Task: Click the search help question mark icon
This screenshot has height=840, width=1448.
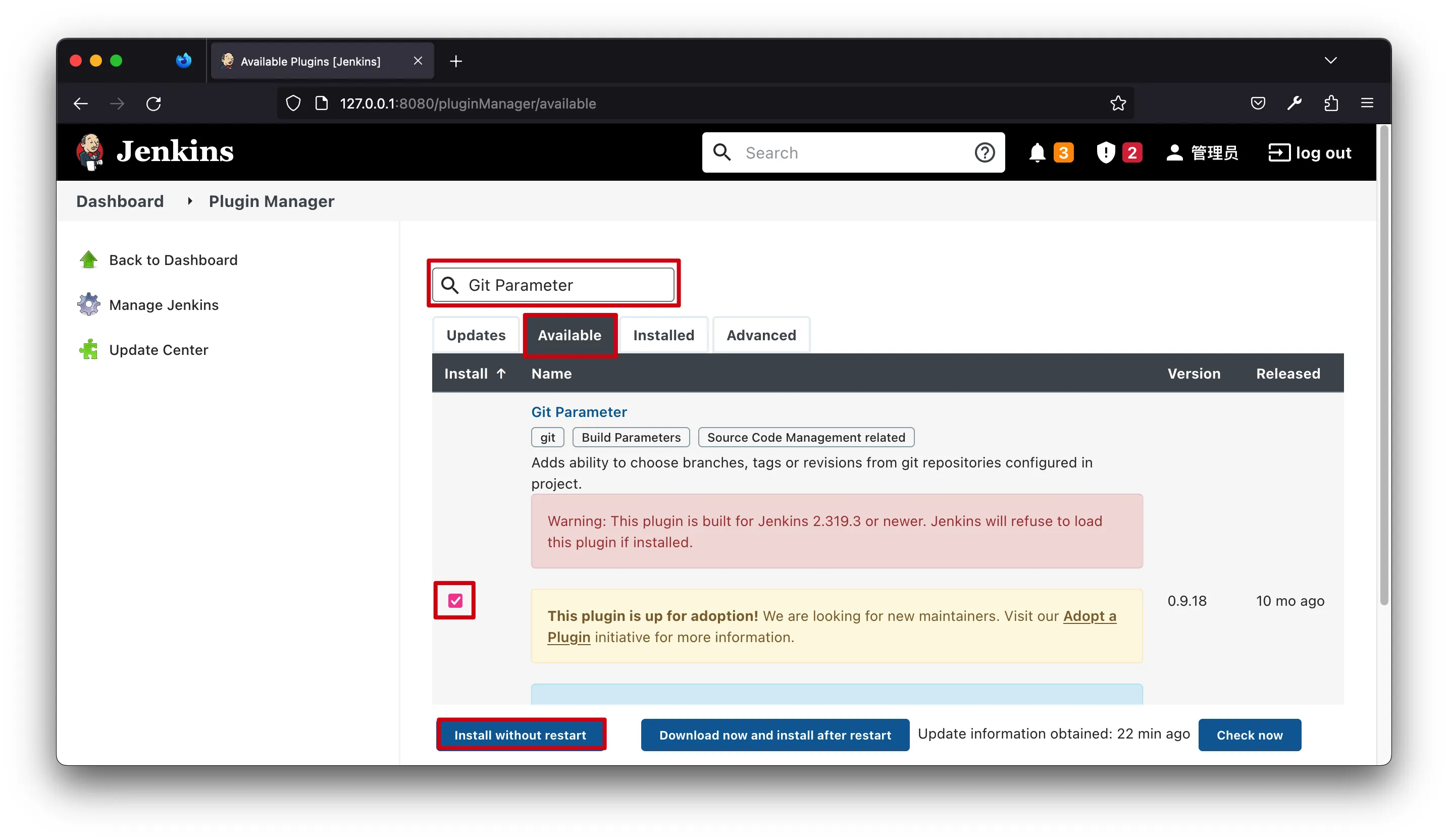Action: [x=985, y=153]
